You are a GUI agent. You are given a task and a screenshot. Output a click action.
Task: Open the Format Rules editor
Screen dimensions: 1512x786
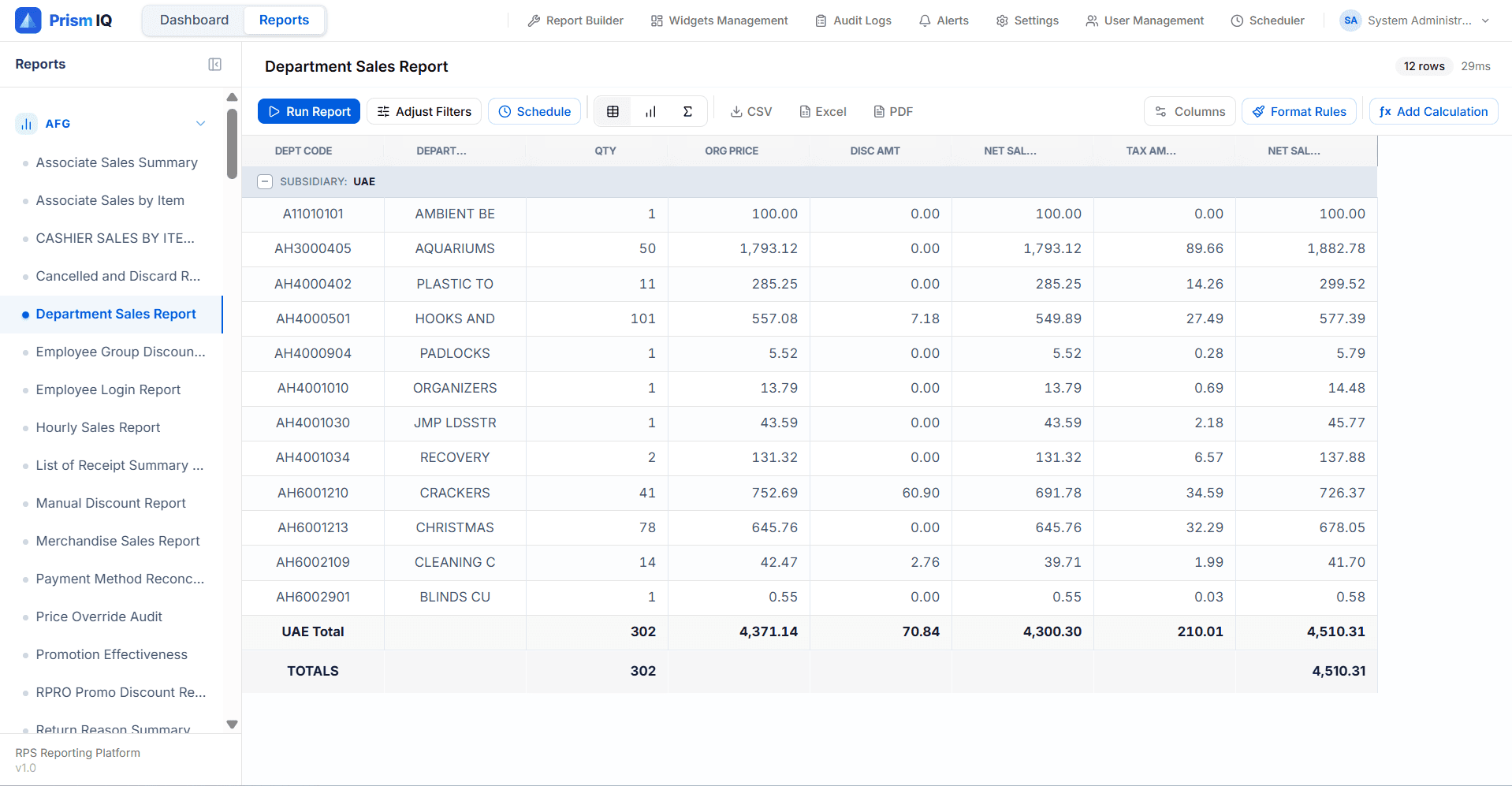[x=1298, y=111]
